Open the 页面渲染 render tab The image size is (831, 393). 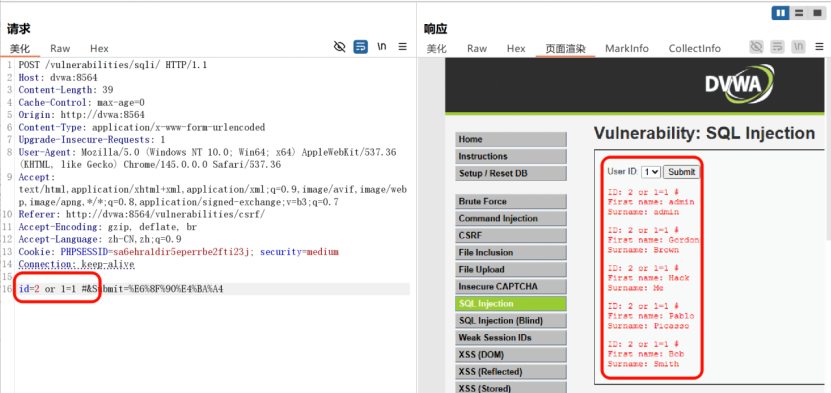(x=565, y=49)
